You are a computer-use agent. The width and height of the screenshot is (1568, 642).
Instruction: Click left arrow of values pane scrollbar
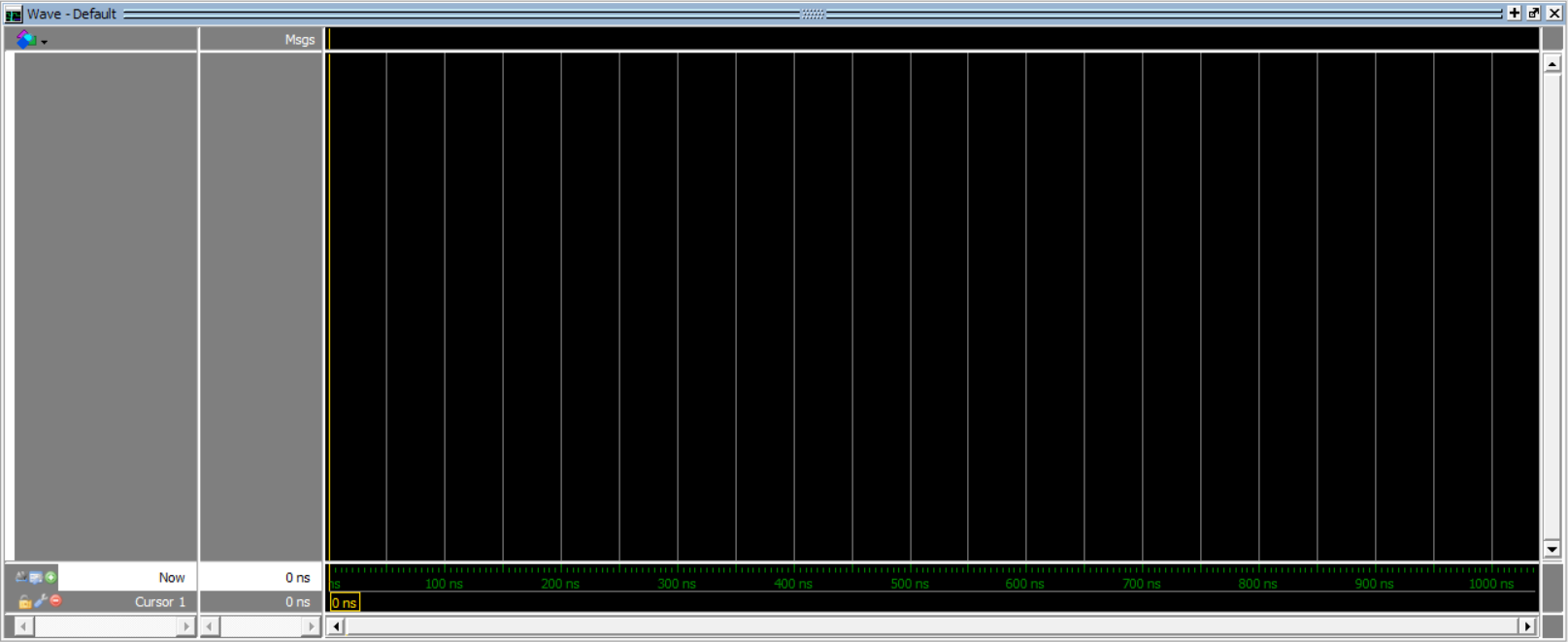[x=210, y=626]
